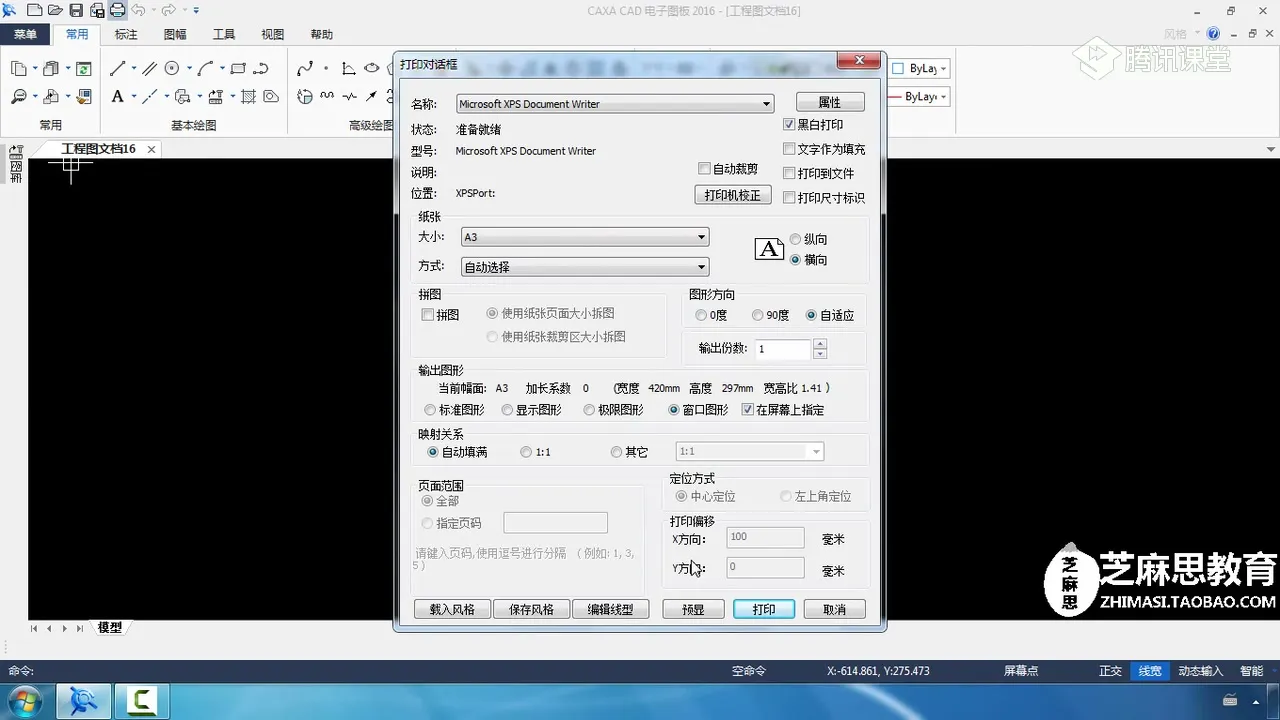Check the 自动裁剪 option

click(x=705, y=168)
